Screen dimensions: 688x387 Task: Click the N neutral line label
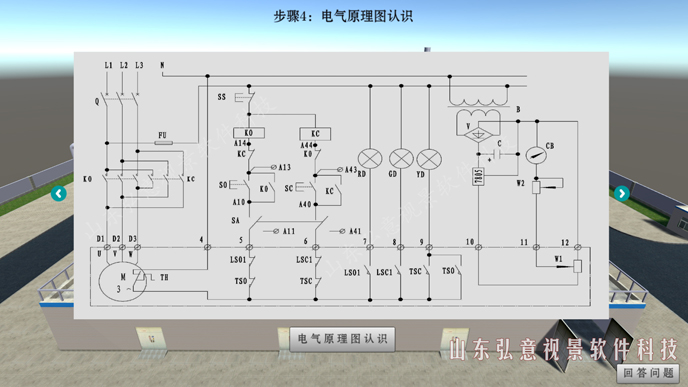pyautogui.click(x=162, y=65)
